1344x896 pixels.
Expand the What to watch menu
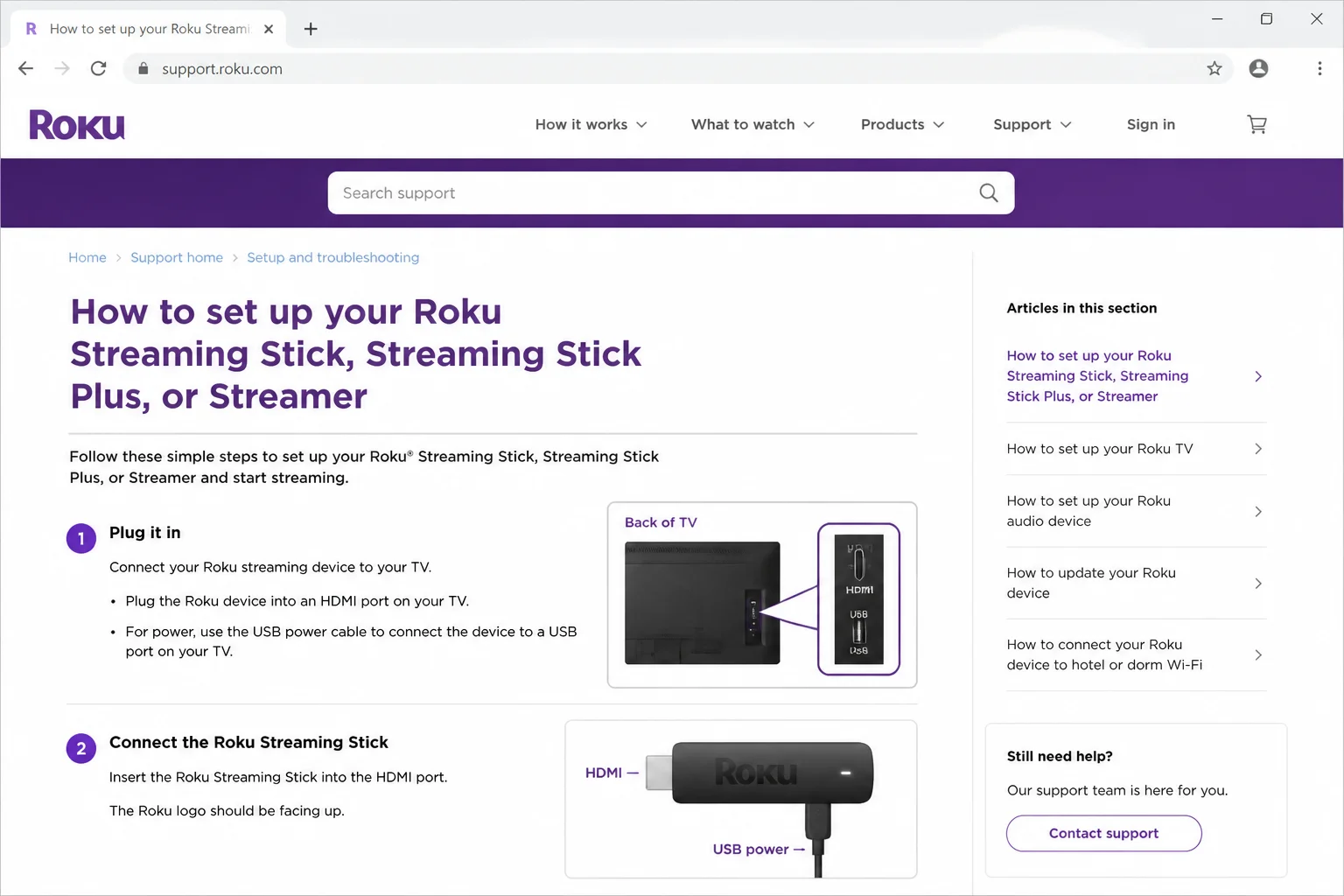pos(752,124)
